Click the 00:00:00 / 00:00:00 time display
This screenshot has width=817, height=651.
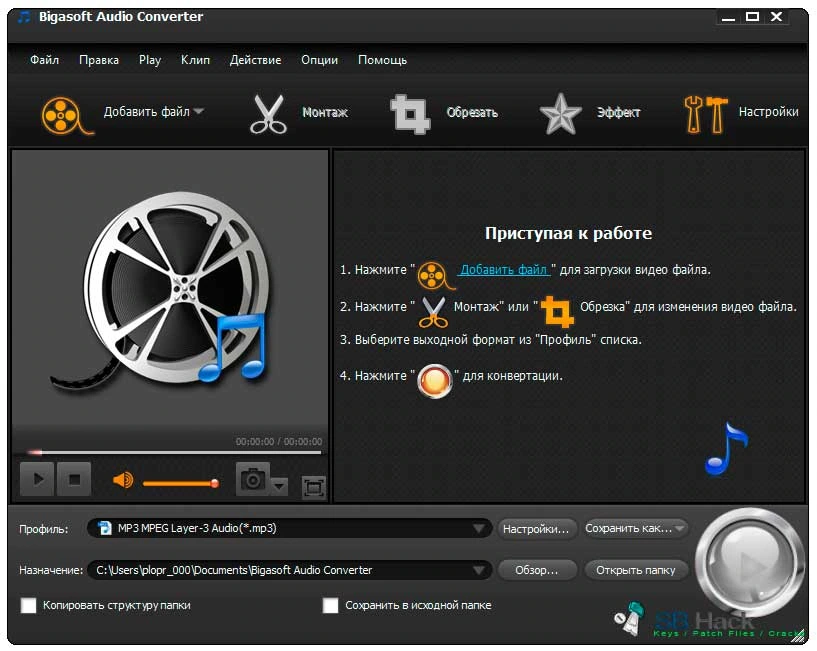279,441
